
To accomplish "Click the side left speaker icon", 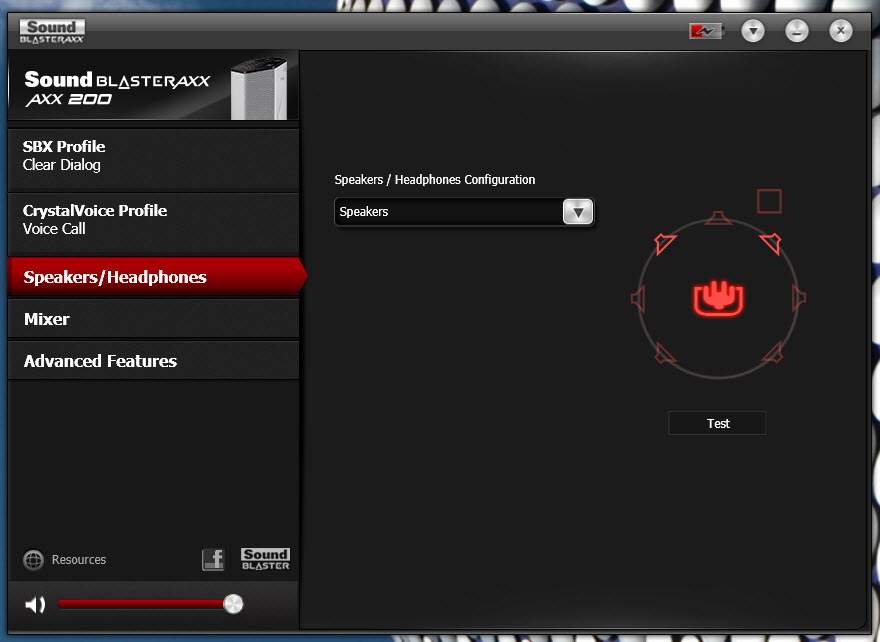I will pos(638,298).
